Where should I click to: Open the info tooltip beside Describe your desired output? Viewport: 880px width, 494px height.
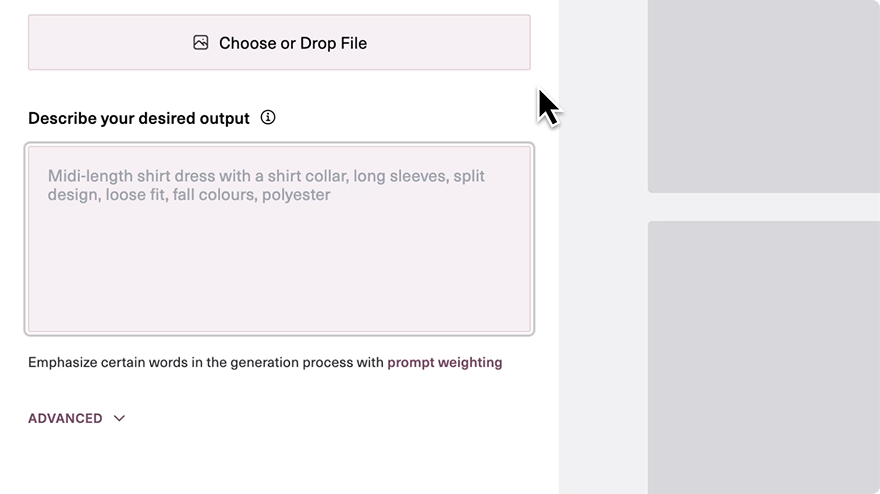268,117
